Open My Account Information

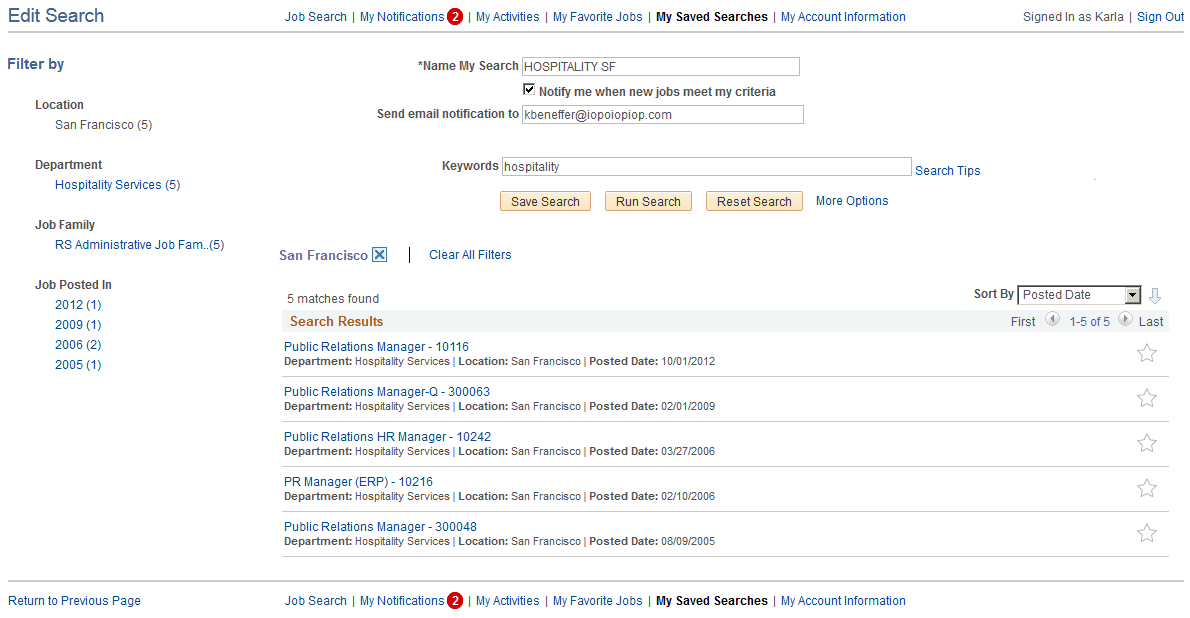[x=843, y=16]
